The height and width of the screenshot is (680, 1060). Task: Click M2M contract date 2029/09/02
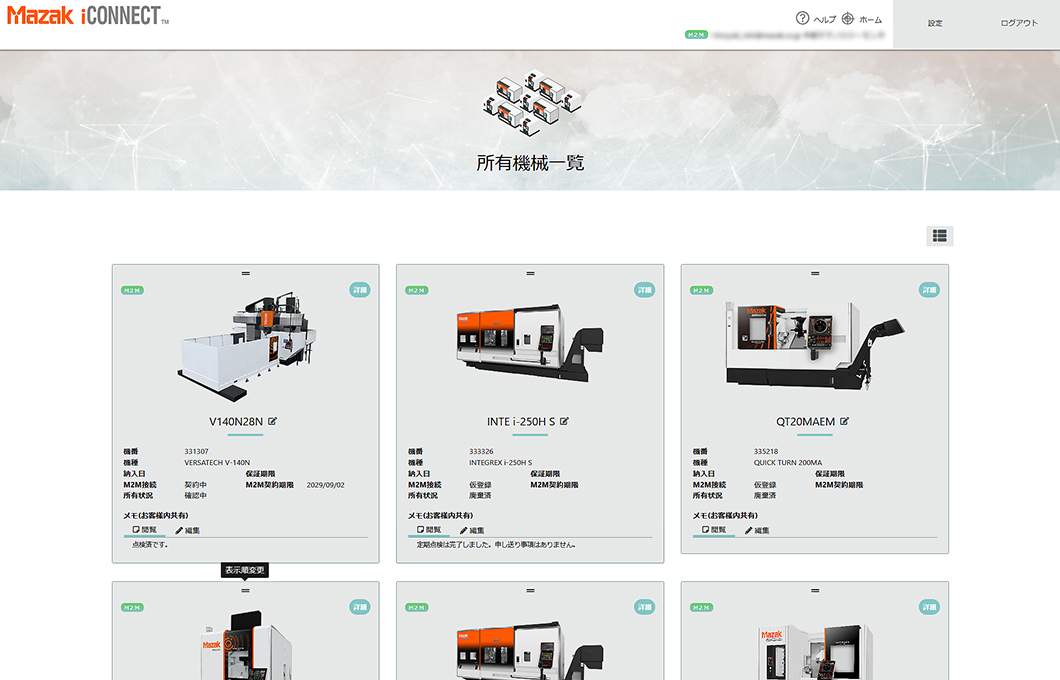point(325,485)
